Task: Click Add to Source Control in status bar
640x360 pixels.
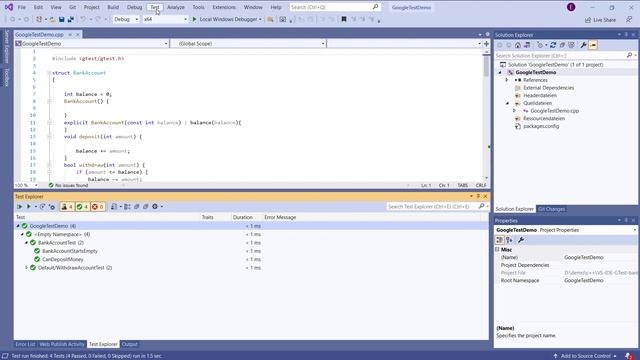Action: (585, 356)
